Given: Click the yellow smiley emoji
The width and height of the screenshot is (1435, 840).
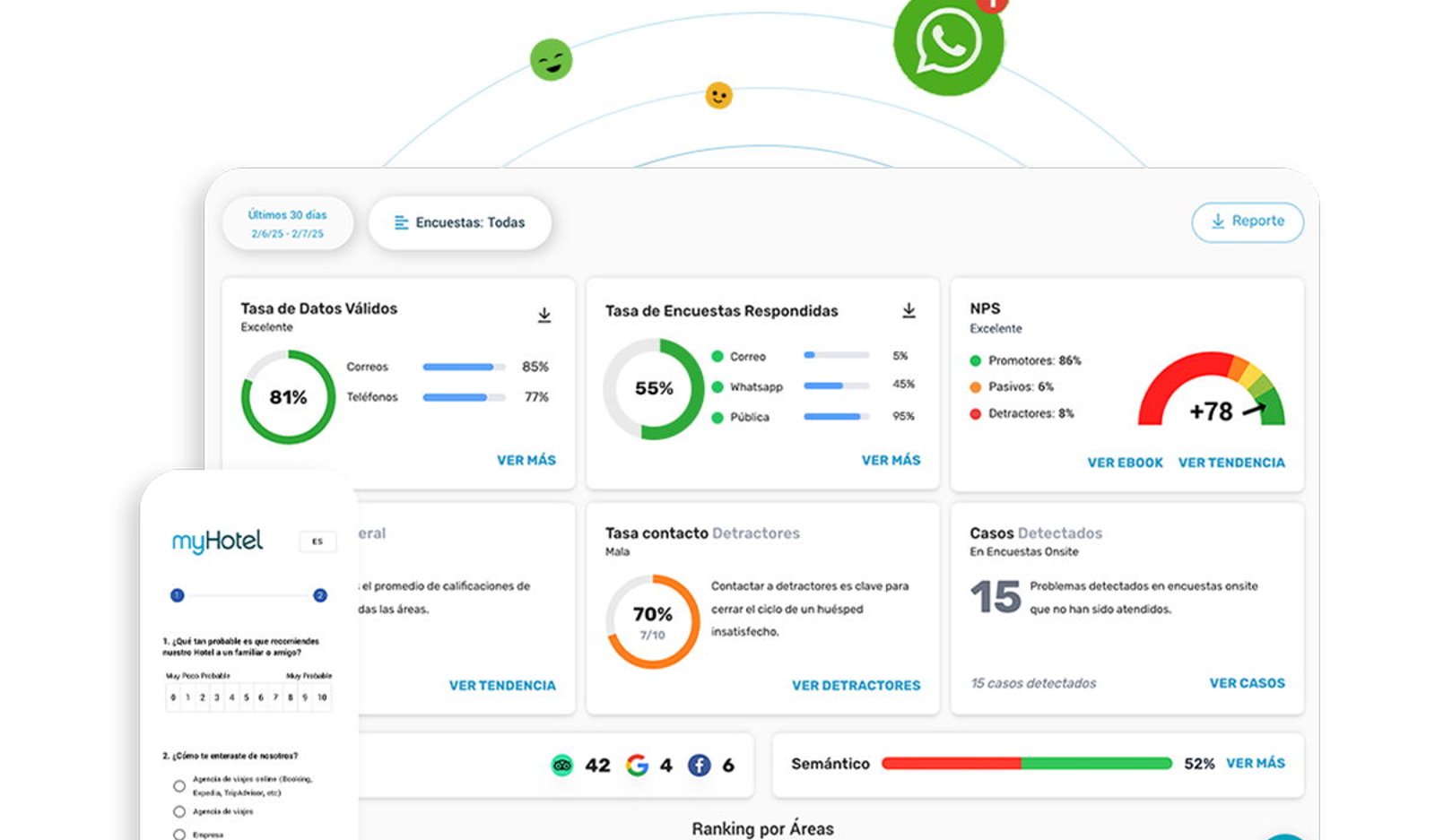Looking at the screenshot, I should (718, 95).
